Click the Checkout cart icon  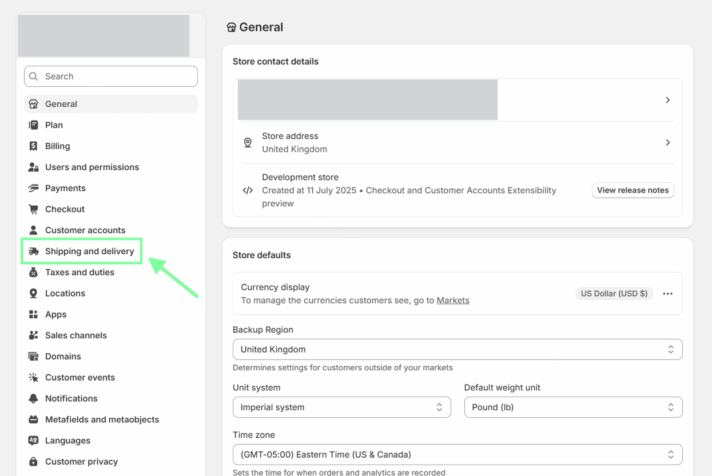tap(33, 209)
